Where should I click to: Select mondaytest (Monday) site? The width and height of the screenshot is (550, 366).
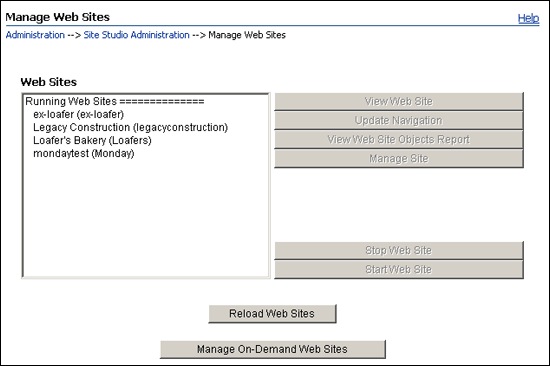[x=146, y=153]
